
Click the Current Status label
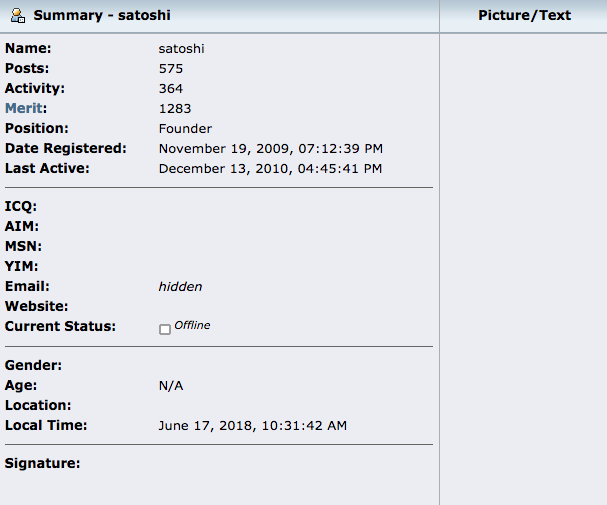point(60,326)
